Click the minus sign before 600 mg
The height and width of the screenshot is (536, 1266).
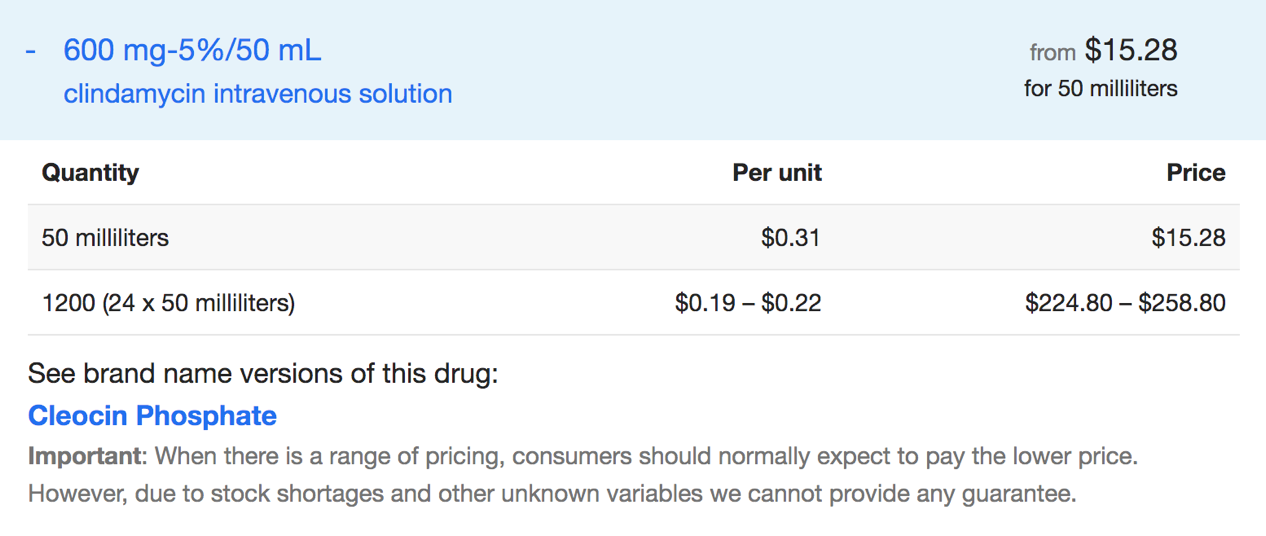pos(32,51)
